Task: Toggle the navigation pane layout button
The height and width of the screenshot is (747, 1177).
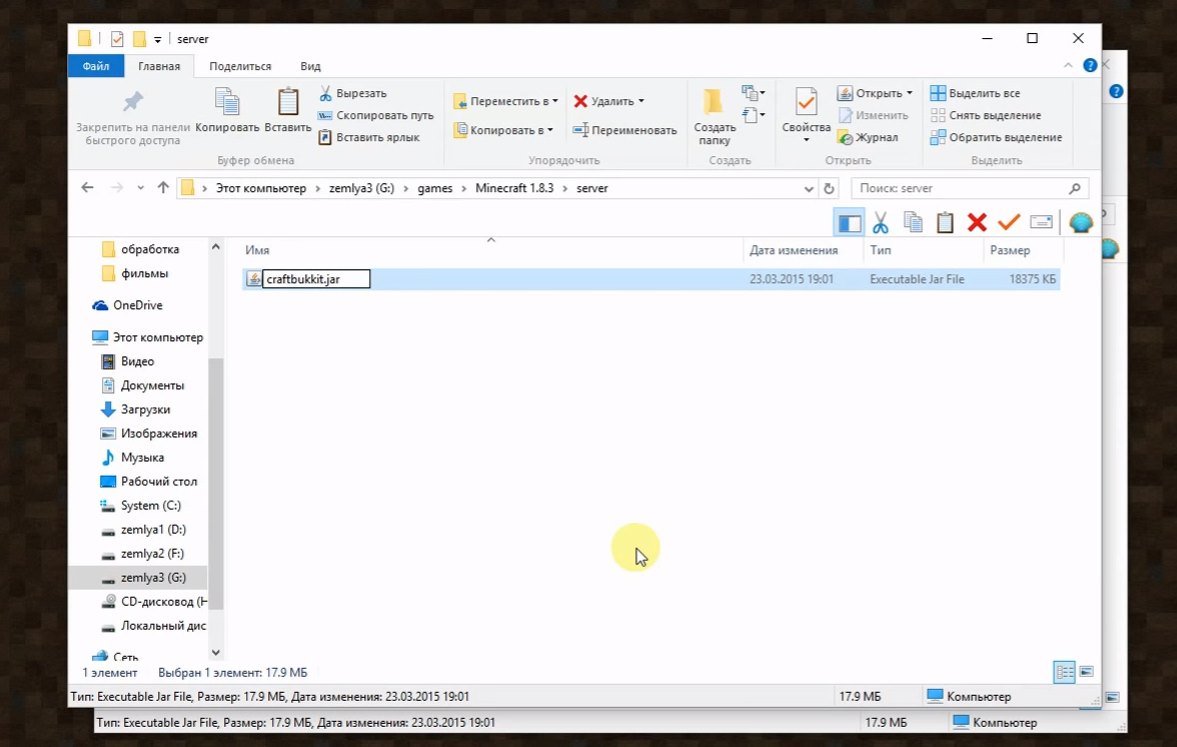Action: click(849, 222)
